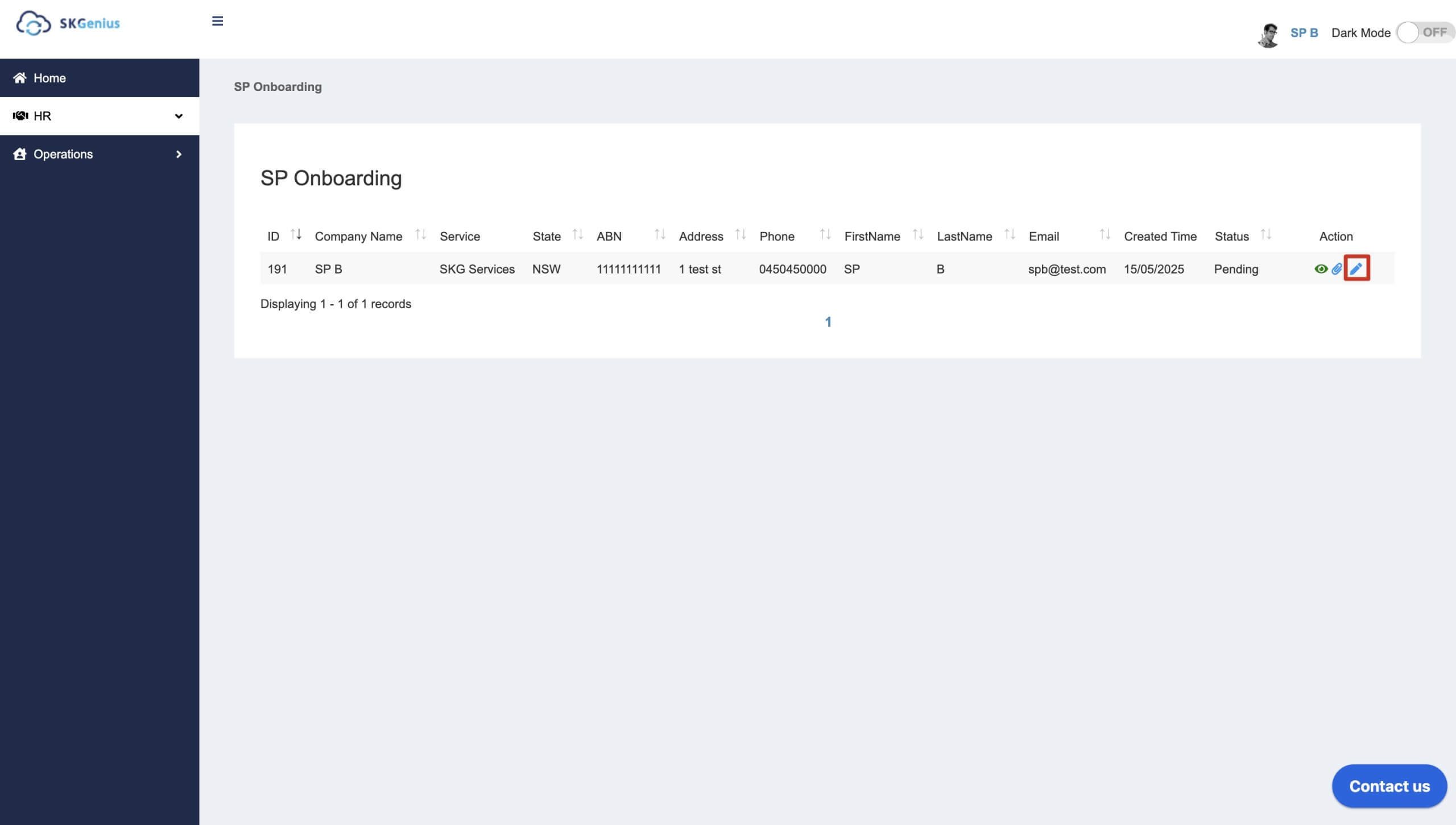
Task: Sort table by LastName arrows
Action: [1010, 234]
